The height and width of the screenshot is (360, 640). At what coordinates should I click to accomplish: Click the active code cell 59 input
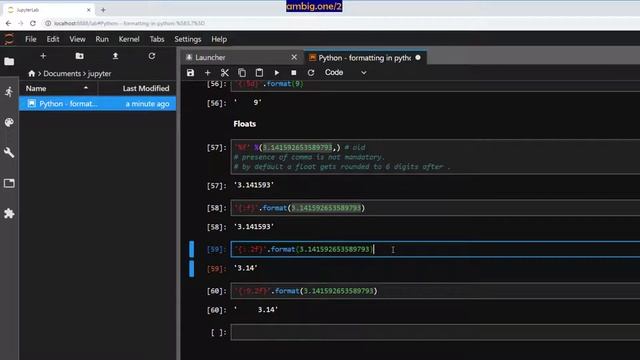[x=435, y=249]
